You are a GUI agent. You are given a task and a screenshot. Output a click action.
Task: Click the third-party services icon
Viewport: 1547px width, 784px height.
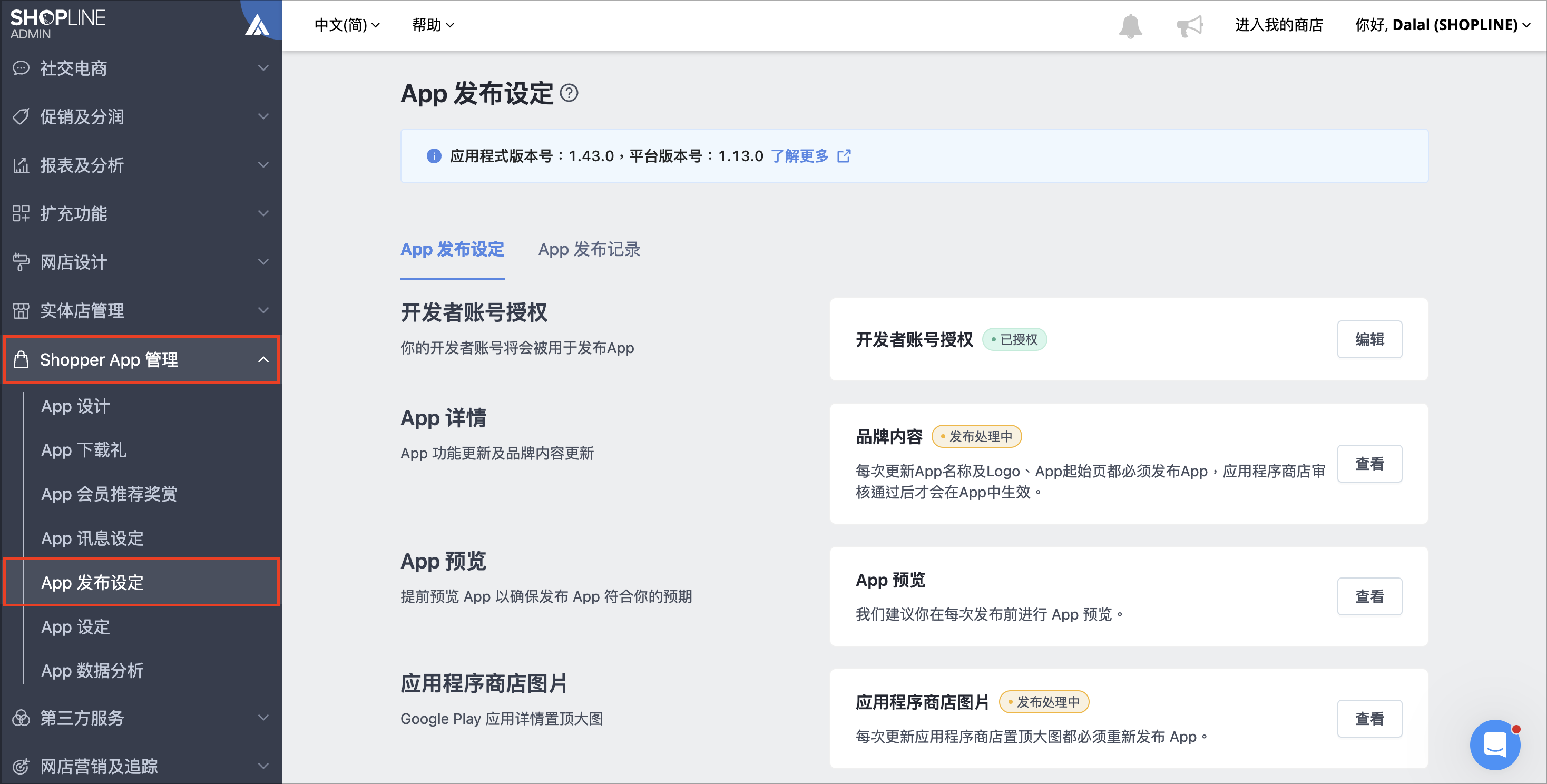coord(21,718)
